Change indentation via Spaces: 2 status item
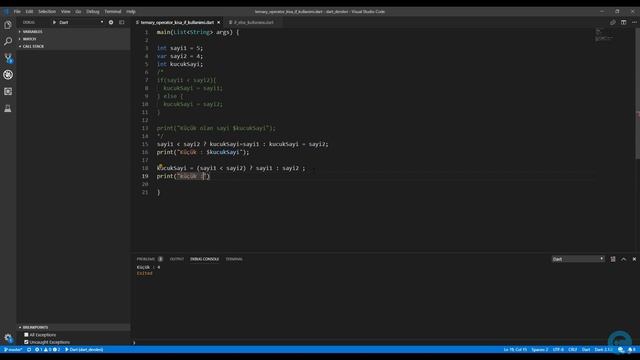The width and height of the screenshot is (640, 360). coord(540,350)
